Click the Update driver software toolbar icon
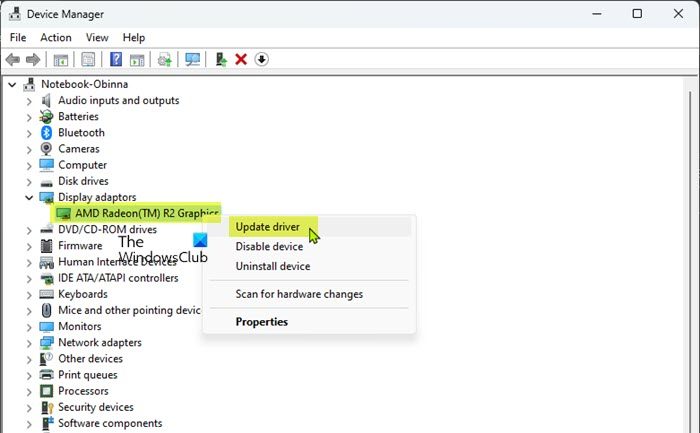Image resolution: width=700 pixels, height=433 pixels. (165, 60)
